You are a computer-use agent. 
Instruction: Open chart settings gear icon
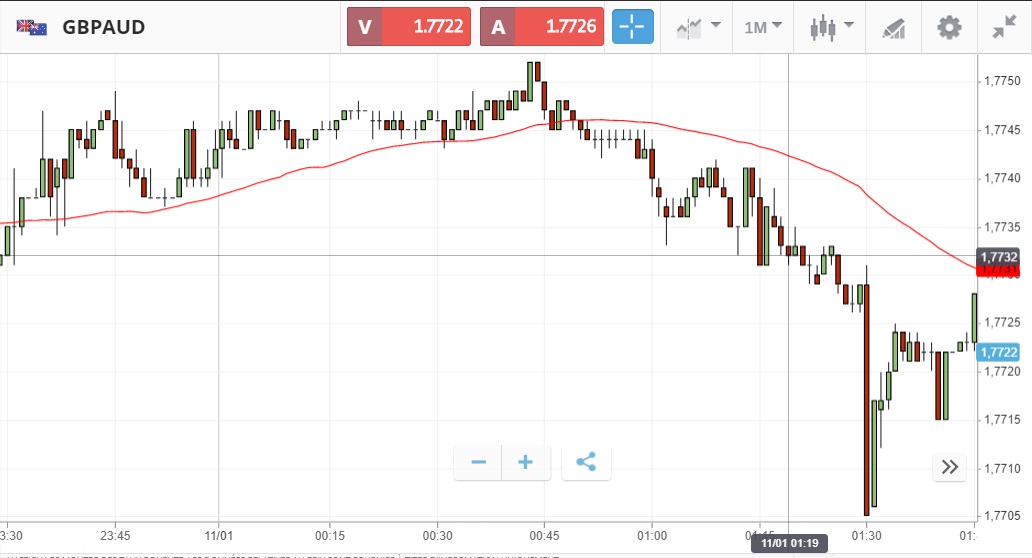click(948, 27)
